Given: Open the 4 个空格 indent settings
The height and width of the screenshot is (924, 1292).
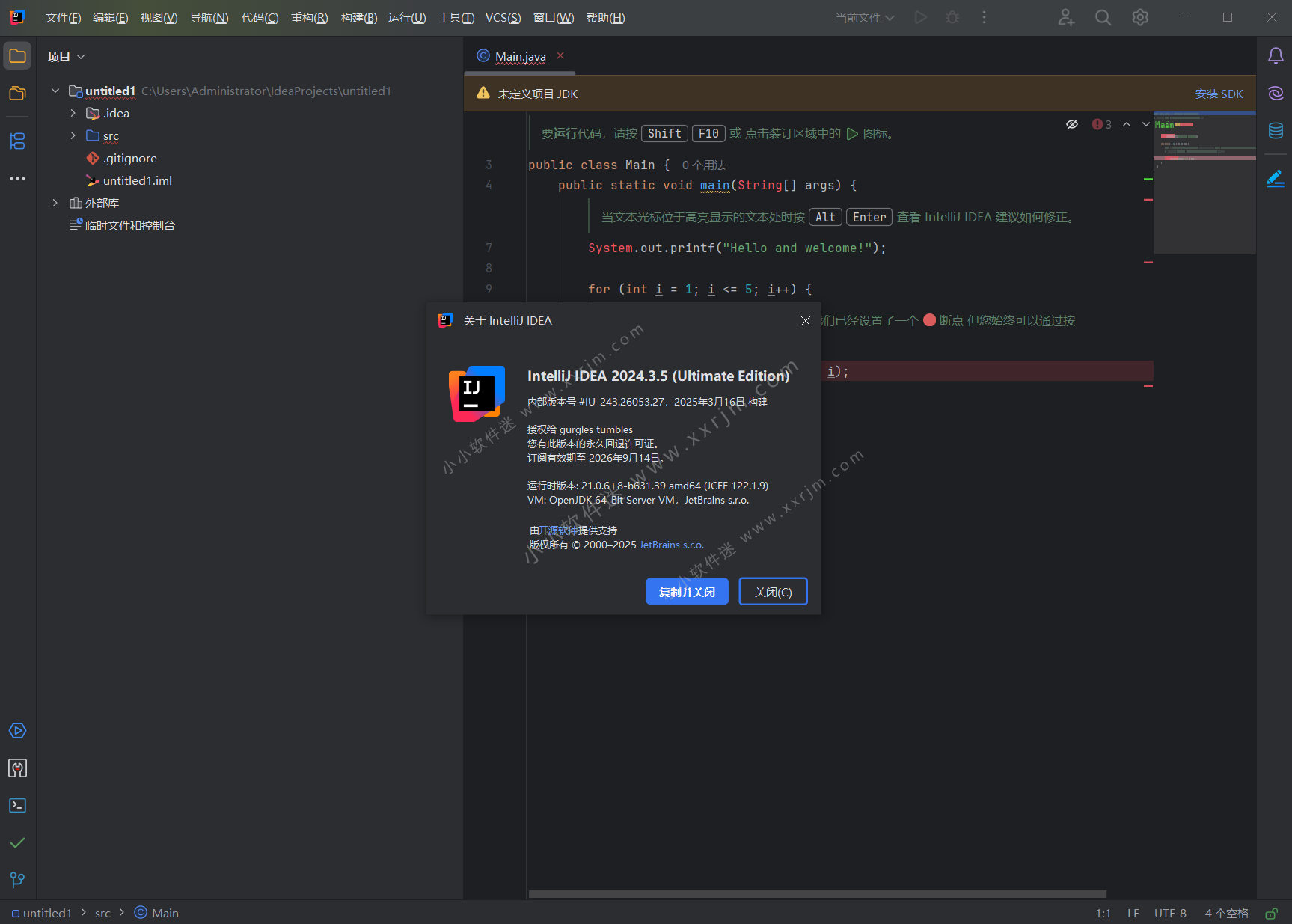Looking at the screenshot, I should [1226, 914].
